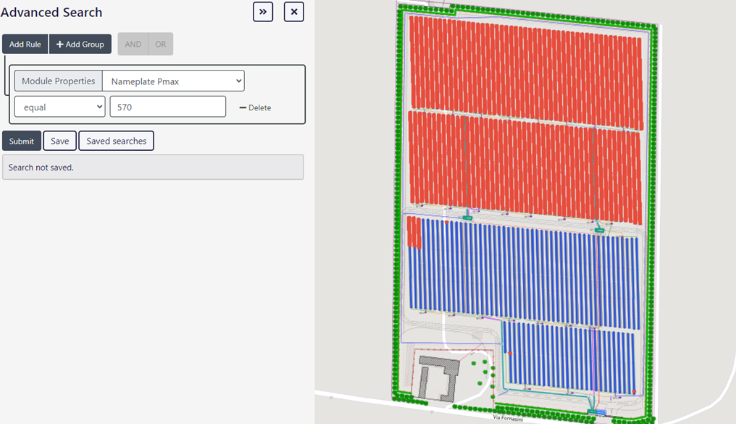736x424 pixels.
Task: Select the AND logic operator
Action: click(132, 44)
